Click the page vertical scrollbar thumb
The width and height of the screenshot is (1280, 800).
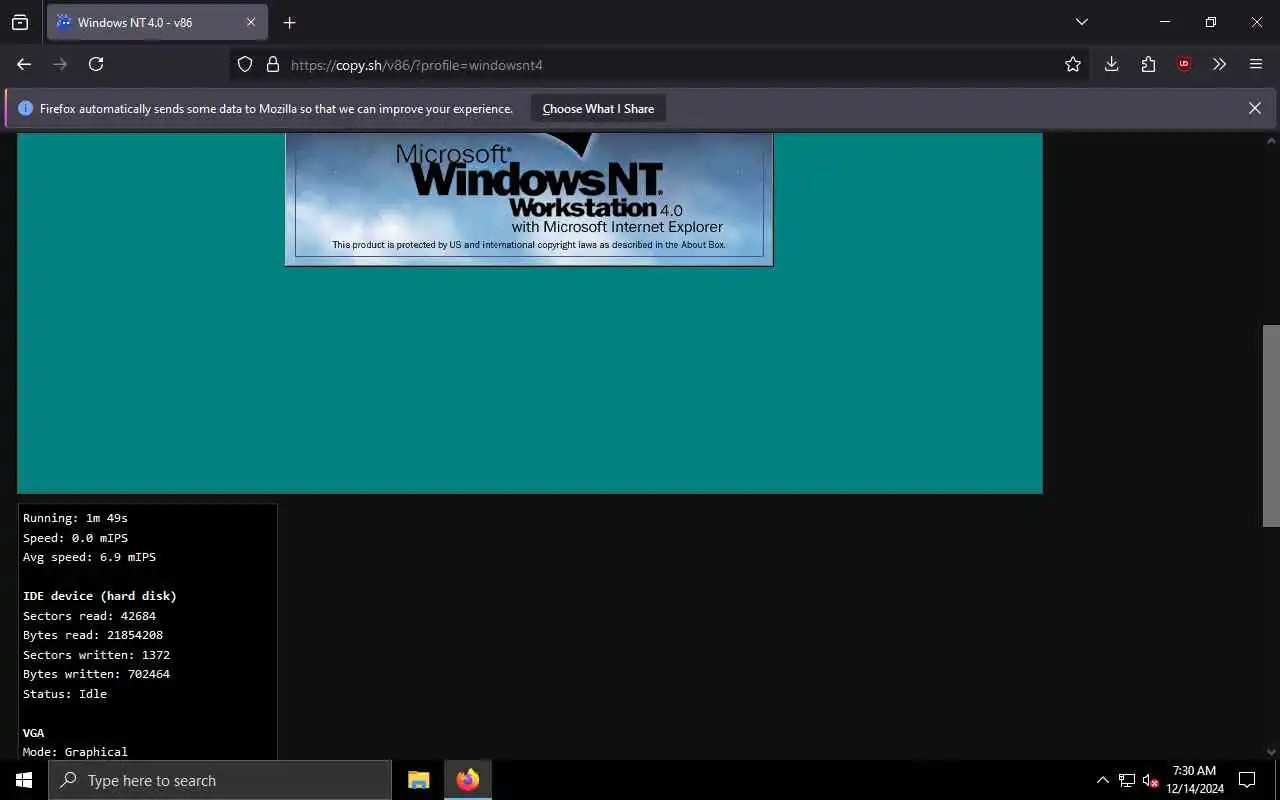click(x=1271, y=425)
